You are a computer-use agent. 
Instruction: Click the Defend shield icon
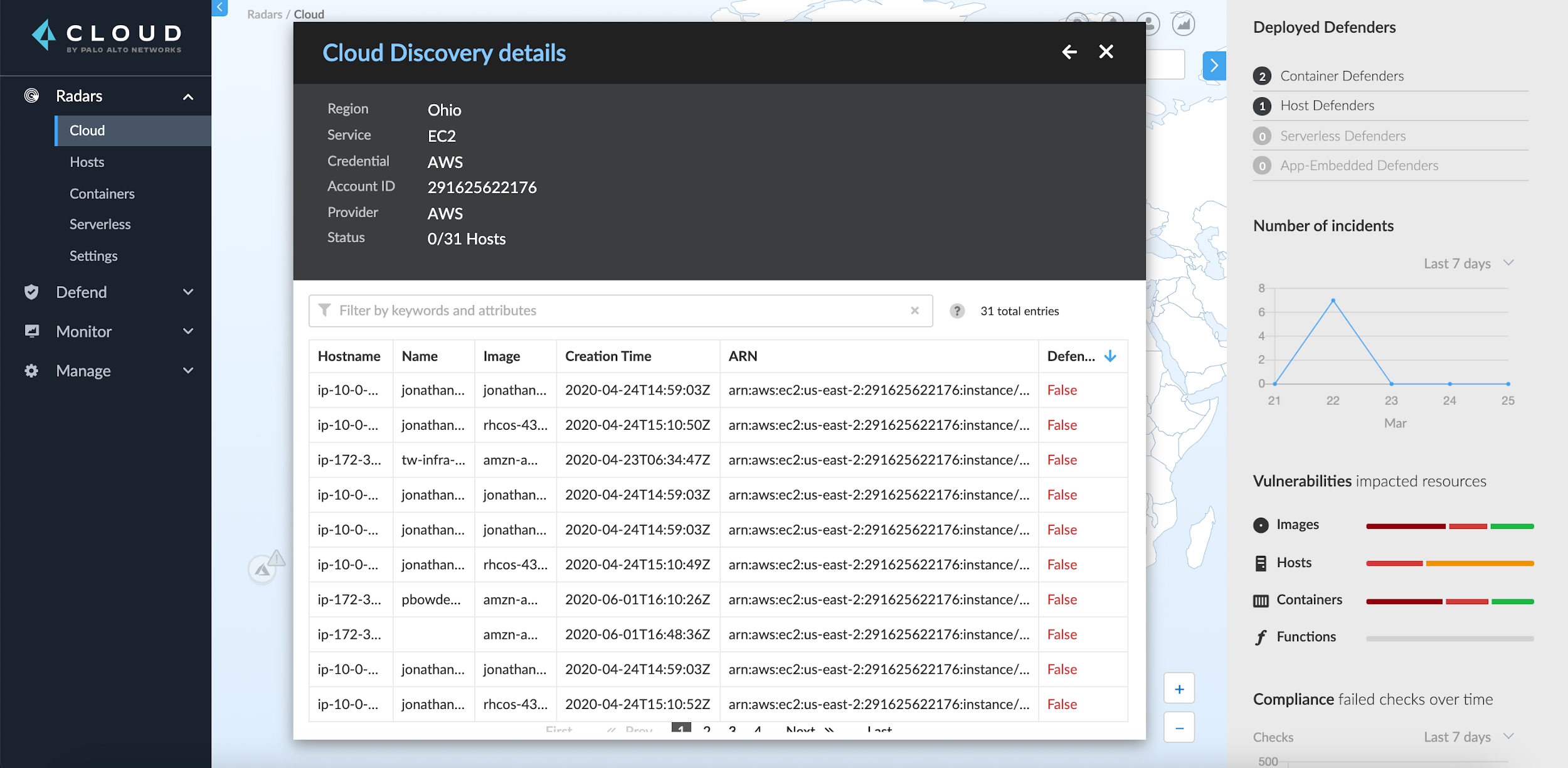click(x=31, y=292)
